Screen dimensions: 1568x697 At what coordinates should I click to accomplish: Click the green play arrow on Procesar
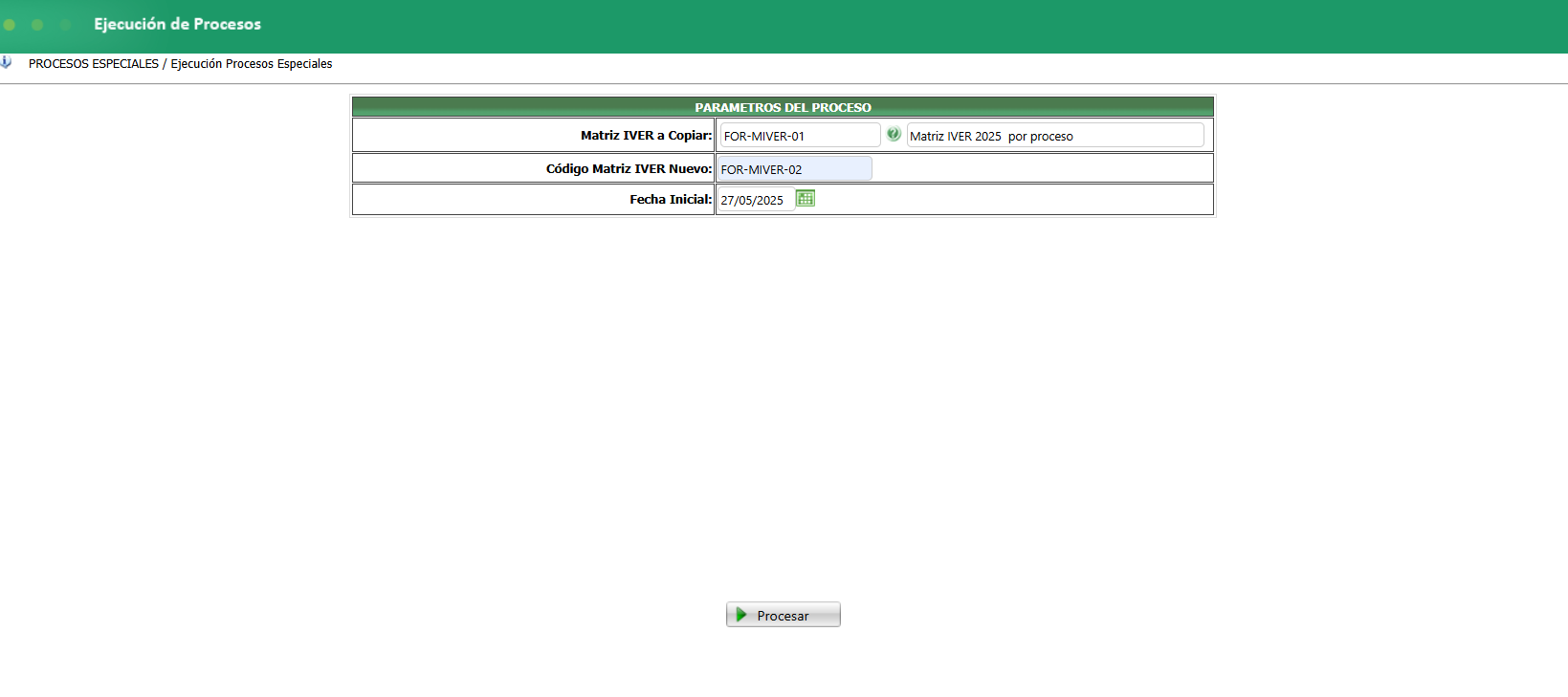(741, 615)
